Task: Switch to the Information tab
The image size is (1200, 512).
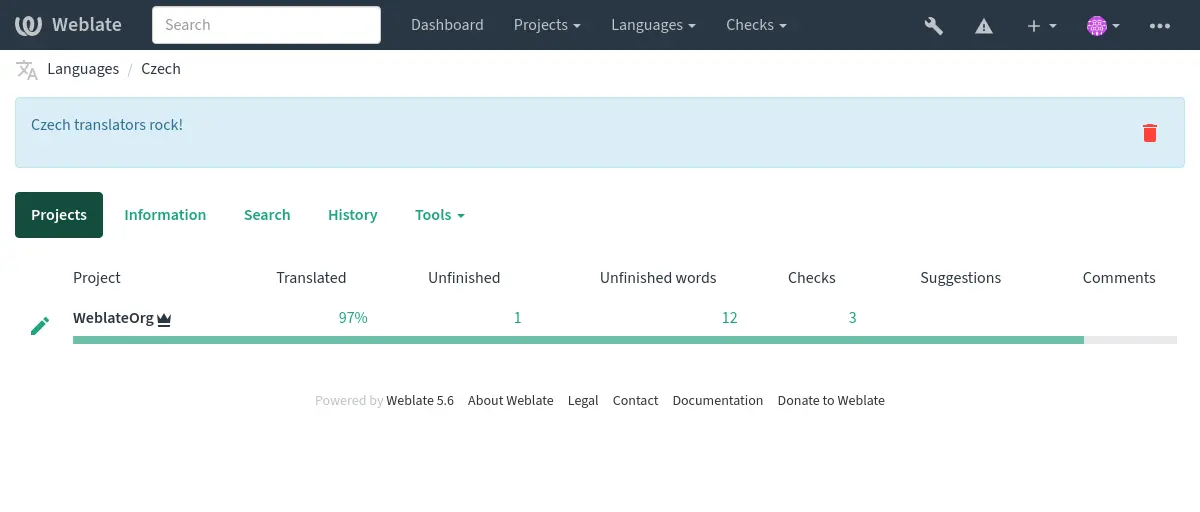Action: point(165,215)
